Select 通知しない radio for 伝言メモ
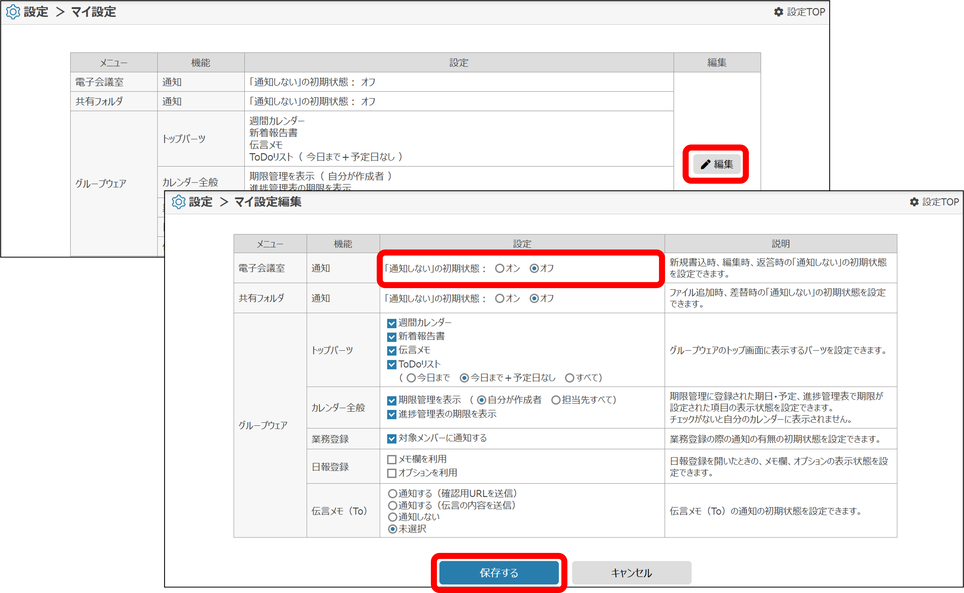Viewport: 964px width, 593px height. point(392,518)
